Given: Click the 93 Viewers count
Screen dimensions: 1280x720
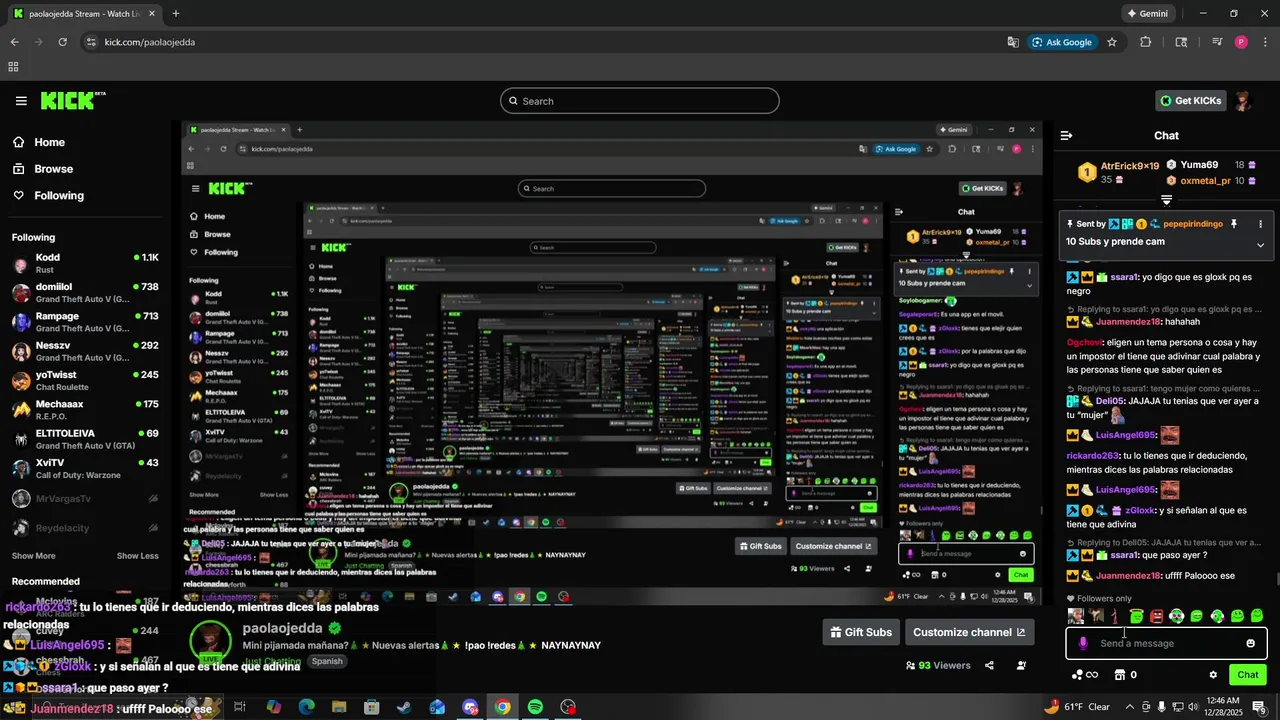Looking at the screenshot, I should 938,665.
